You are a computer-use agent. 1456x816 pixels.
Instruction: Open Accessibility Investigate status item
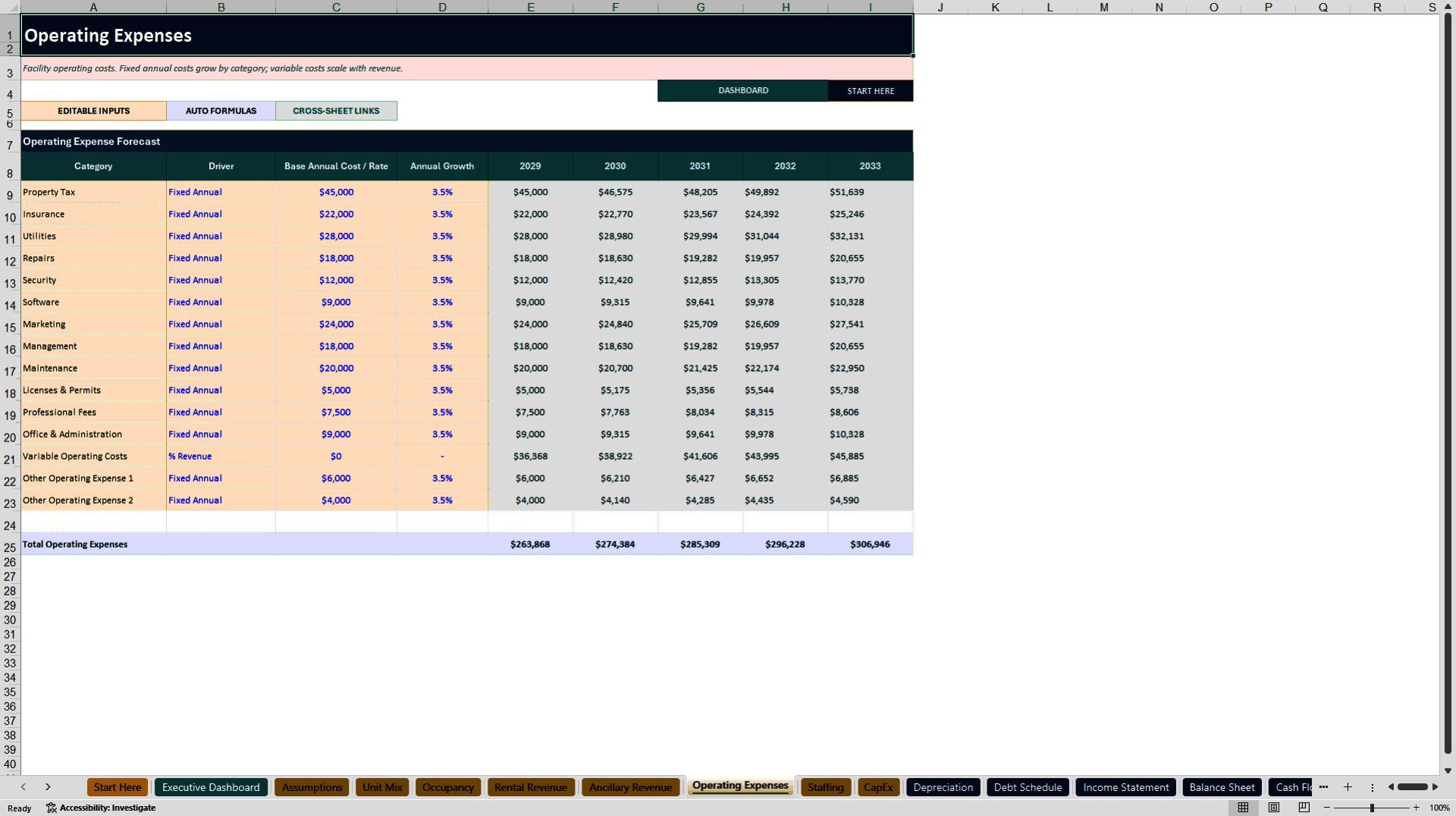tap(101, 808)
